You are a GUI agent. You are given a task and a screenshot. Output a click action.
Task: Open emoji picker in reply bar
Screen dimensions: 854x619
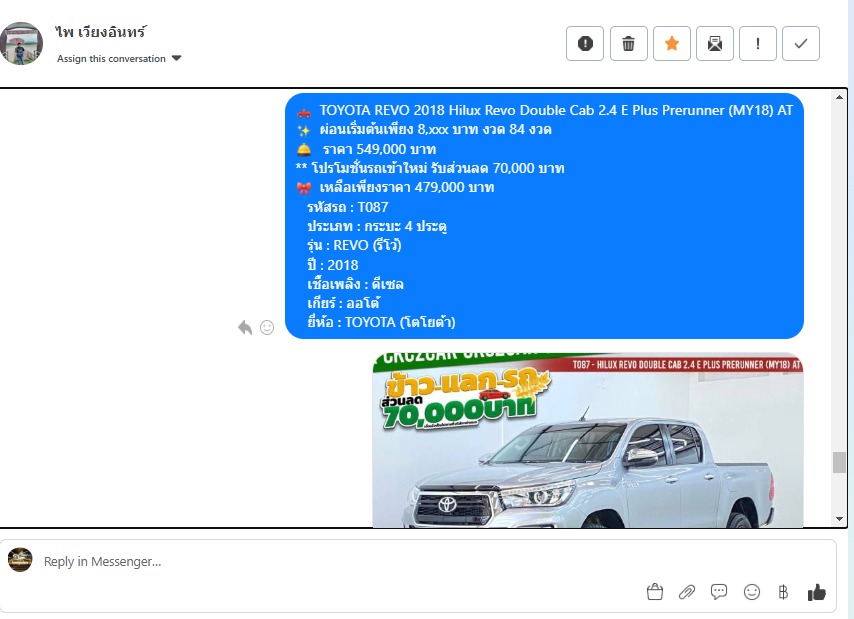click(752, 592)
